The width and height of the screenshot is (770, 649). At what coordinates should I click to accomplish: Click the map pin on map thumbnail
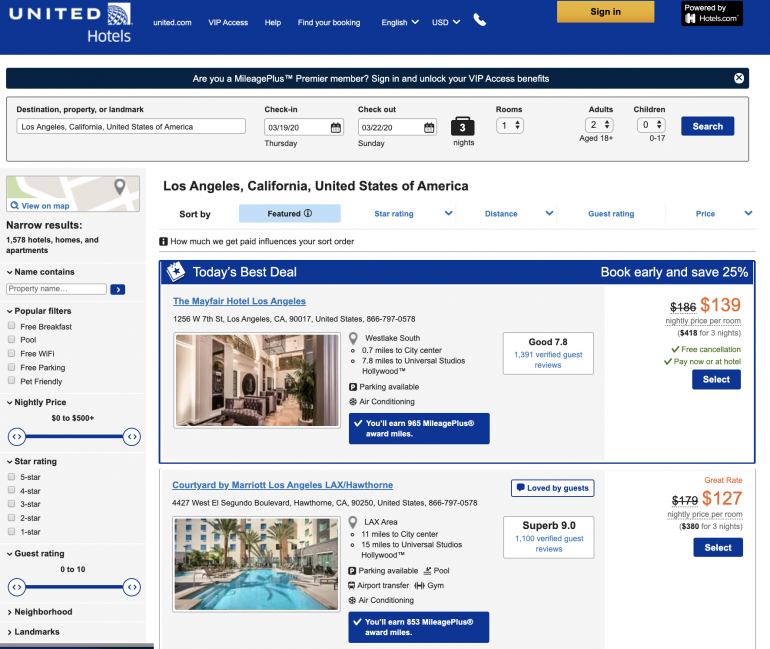[120, 188]
